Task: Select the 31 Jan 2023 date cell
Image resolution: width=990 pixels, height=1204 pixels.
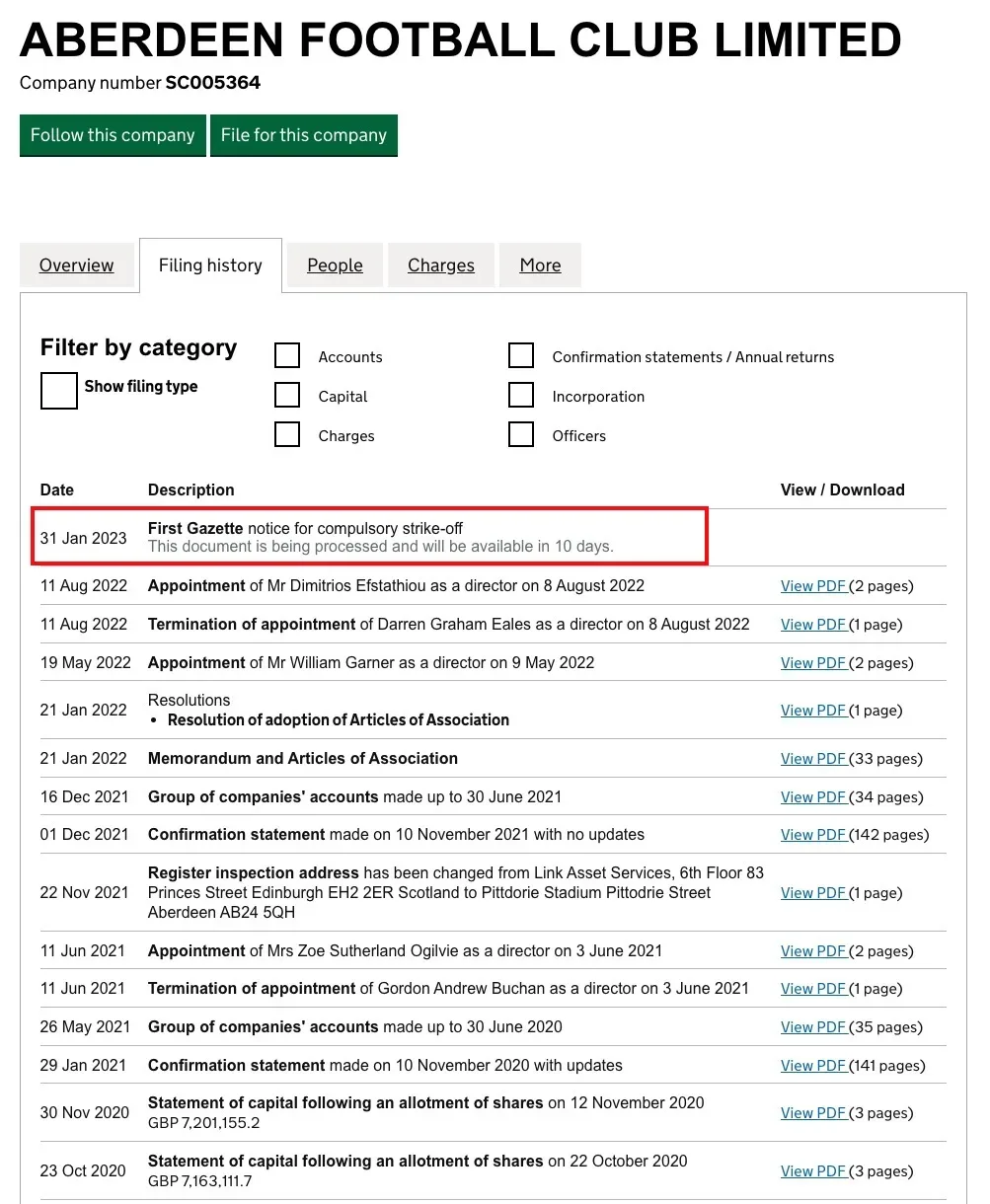Action: pos(84,539)
